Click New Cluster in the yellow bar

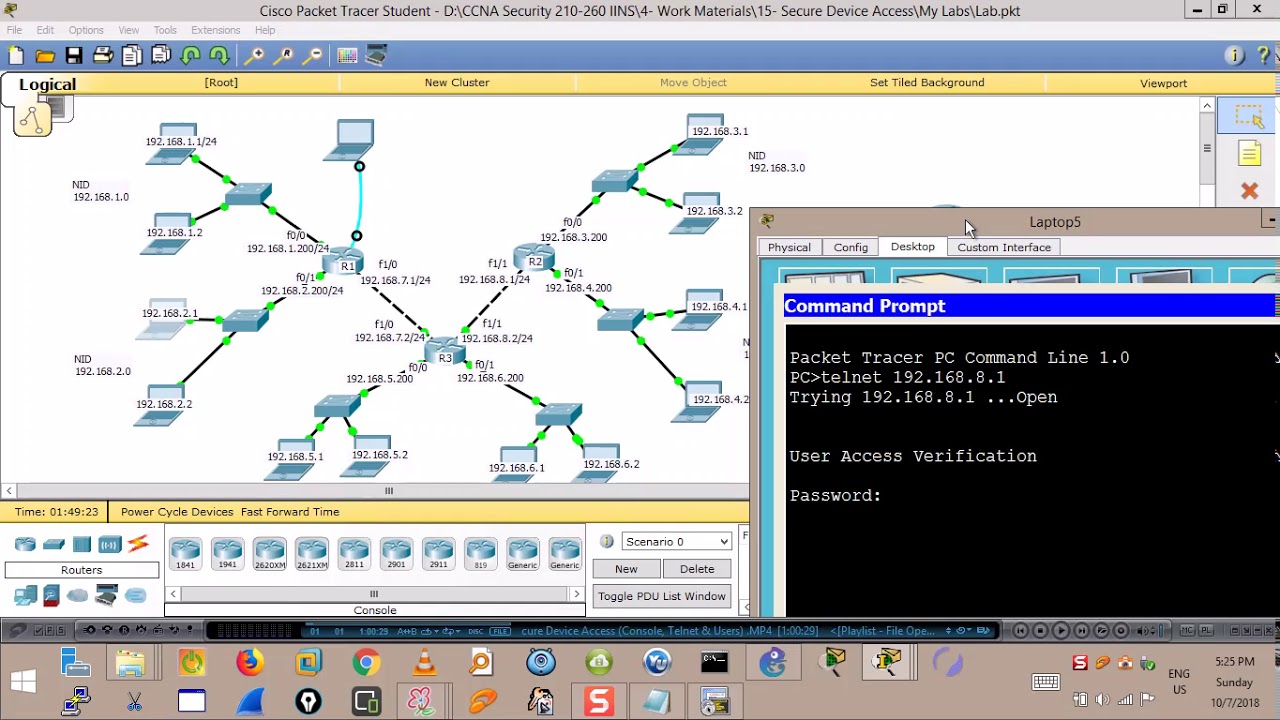(457, 83)
